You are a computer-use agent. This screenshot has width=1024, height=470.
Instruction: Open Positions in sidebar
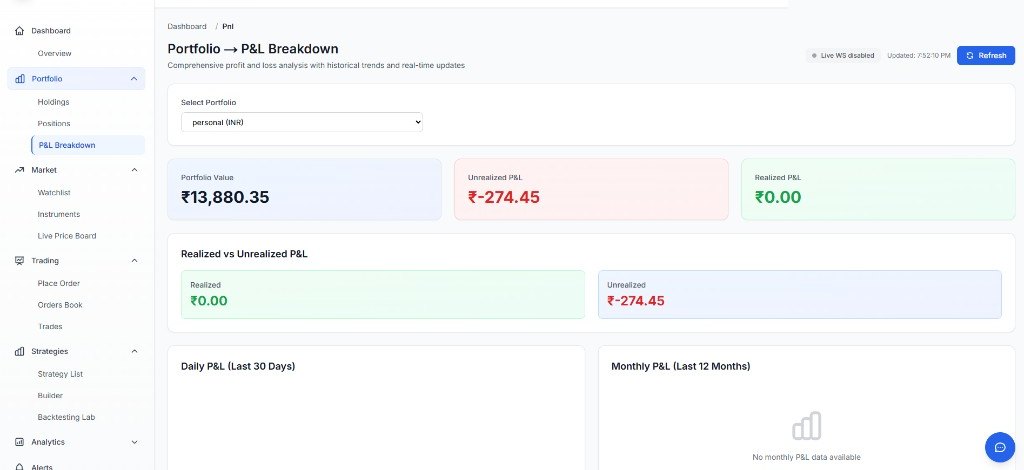[x=54, y=123]
